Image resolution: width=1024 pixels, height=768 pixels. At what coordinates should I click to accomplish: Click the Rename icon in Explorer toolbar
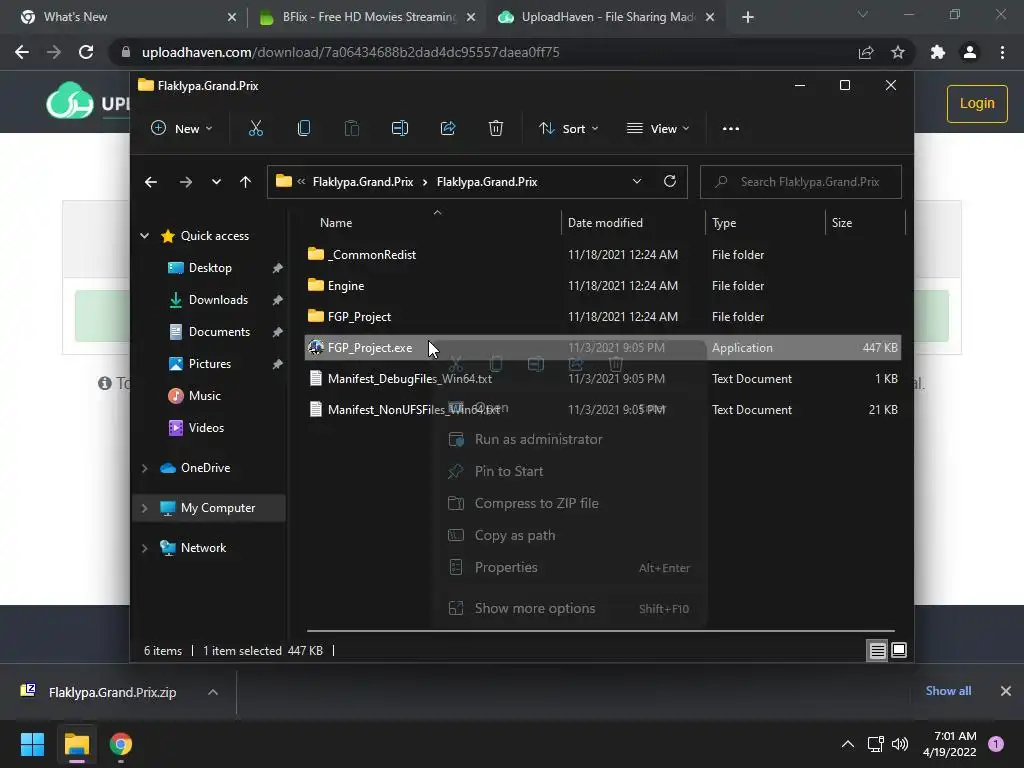pyautogui.click(x=400, y=129)
